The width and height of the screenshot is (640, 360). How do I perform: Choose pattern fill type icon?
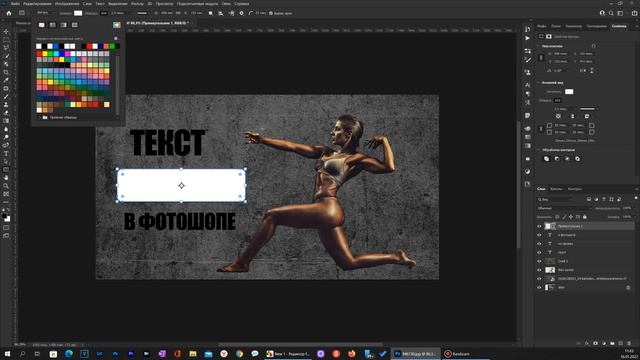75,25
